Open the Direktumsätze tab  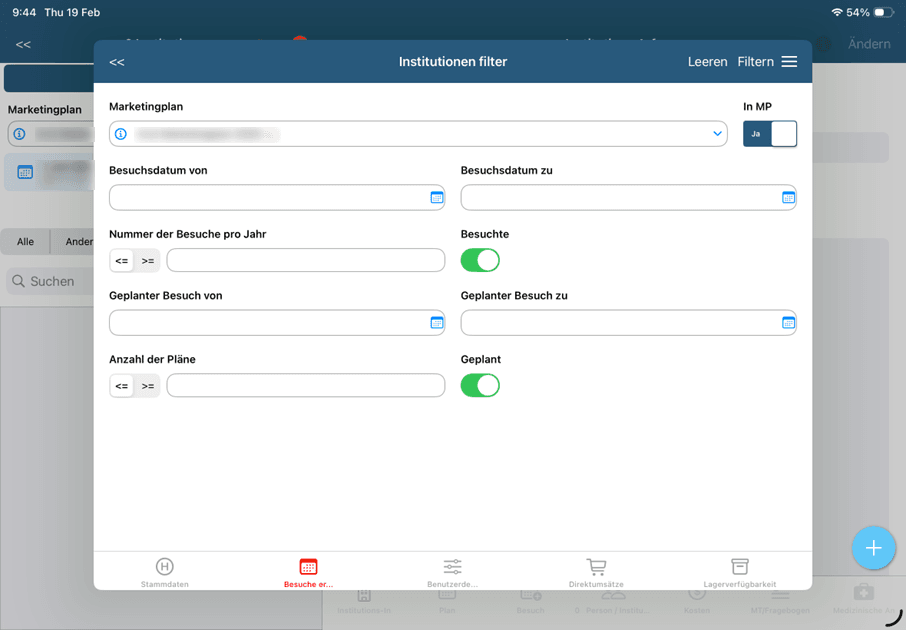(596, 573)
